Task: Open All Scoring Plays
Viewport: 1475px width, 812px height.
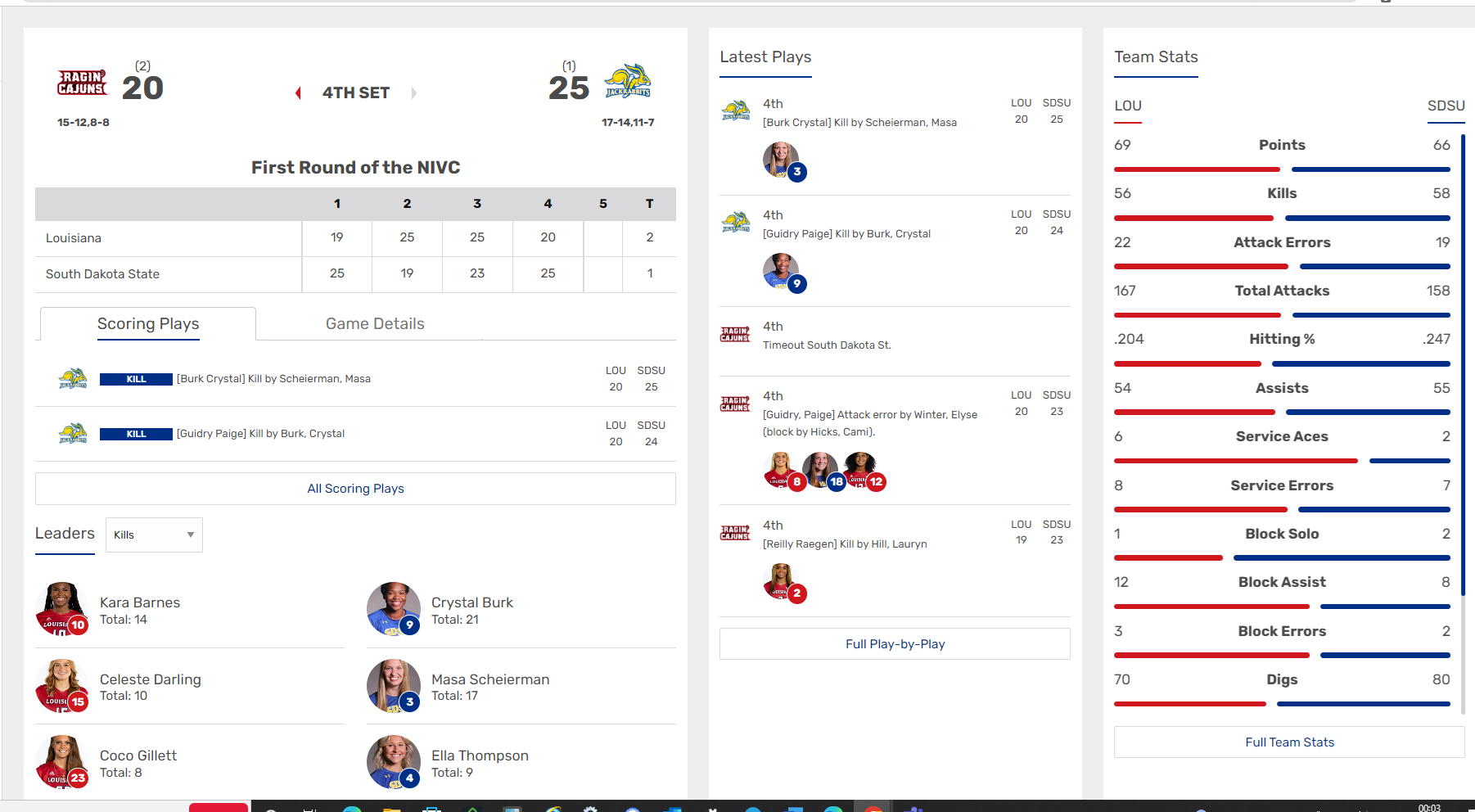Action: (355, 489)
